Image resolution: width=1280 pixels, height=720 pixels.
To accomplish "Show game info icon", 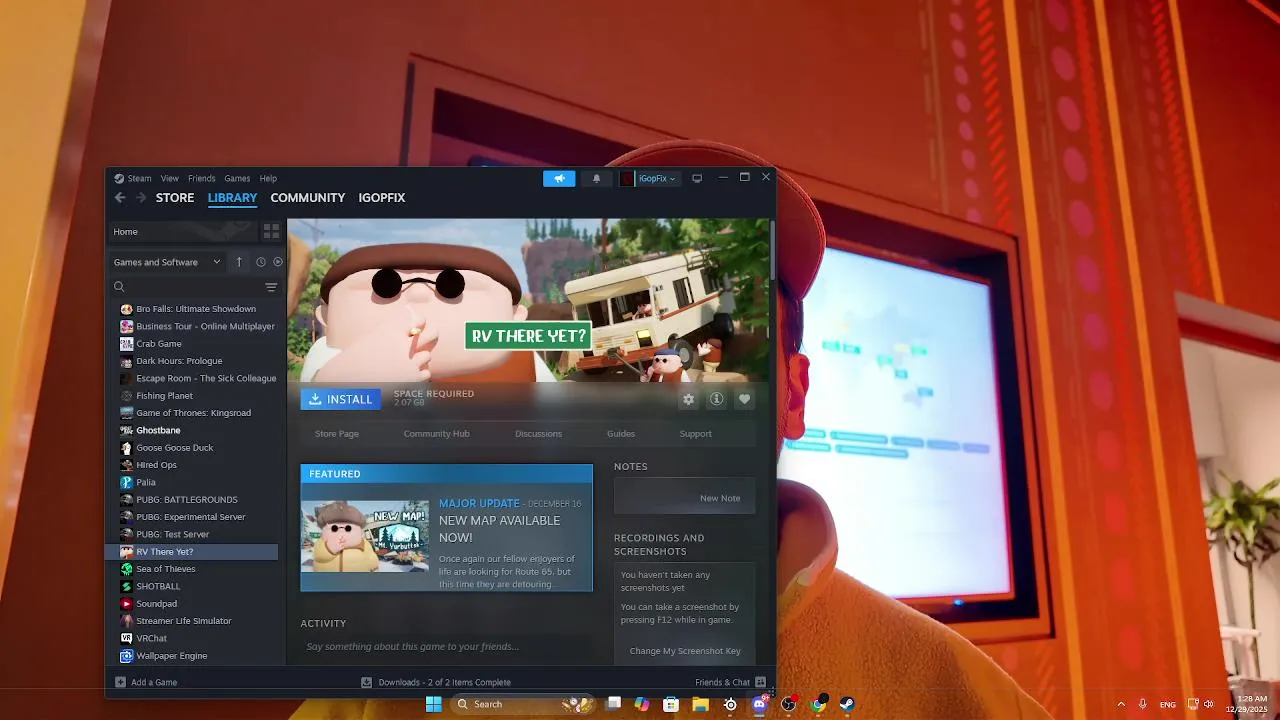I will point(716,399).
